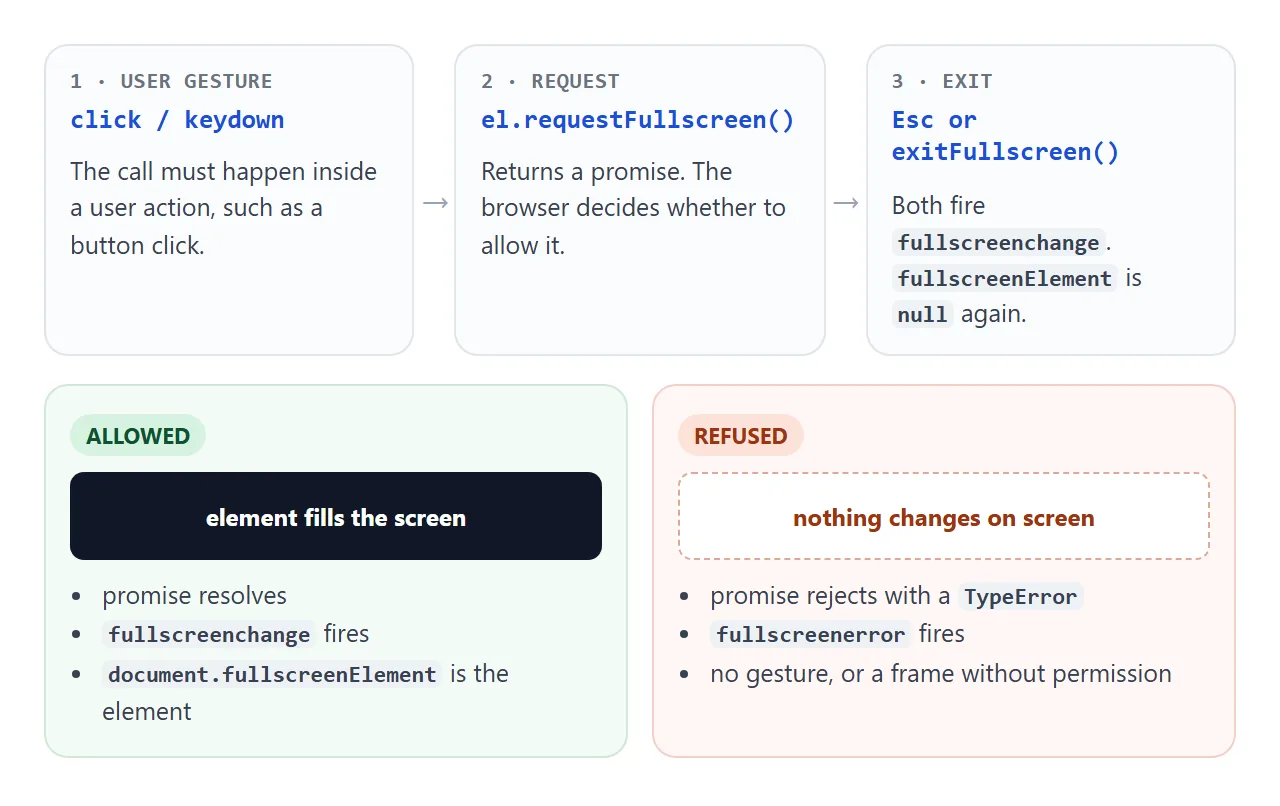This screenshot has height=806, width=1280.
Task: Click the 'fullscreenerror' code chip
Action: click(811, 635)
